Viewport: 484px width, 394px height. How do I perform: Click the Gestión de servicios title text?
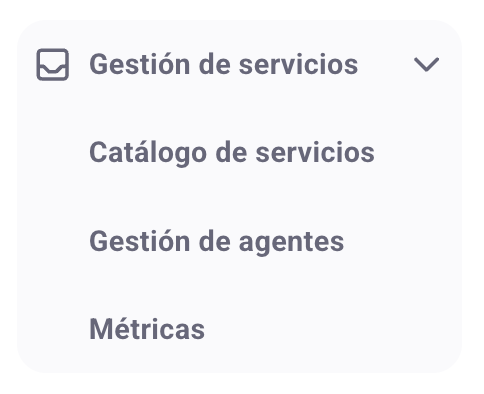tap(224, 65)
